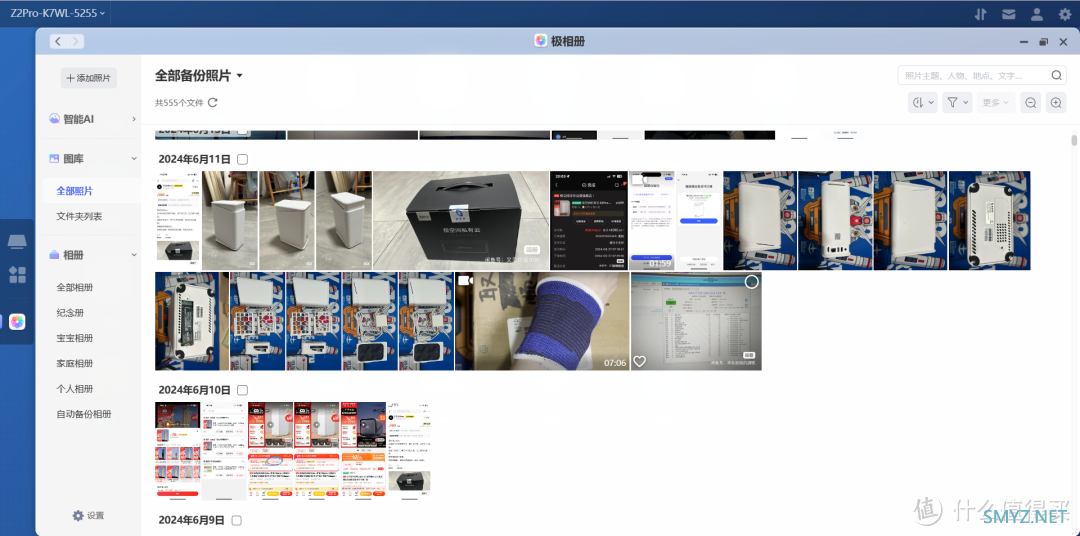The height and width of the screenshot is (536, 1080).
Task: Select 纪念册 in the sidebar
Action: point(70,313)
